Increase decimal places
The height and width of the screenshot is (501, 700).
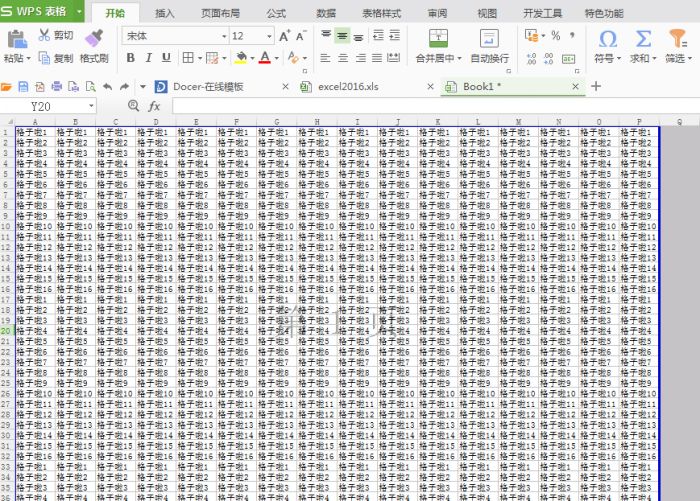[x=531, y=58]
